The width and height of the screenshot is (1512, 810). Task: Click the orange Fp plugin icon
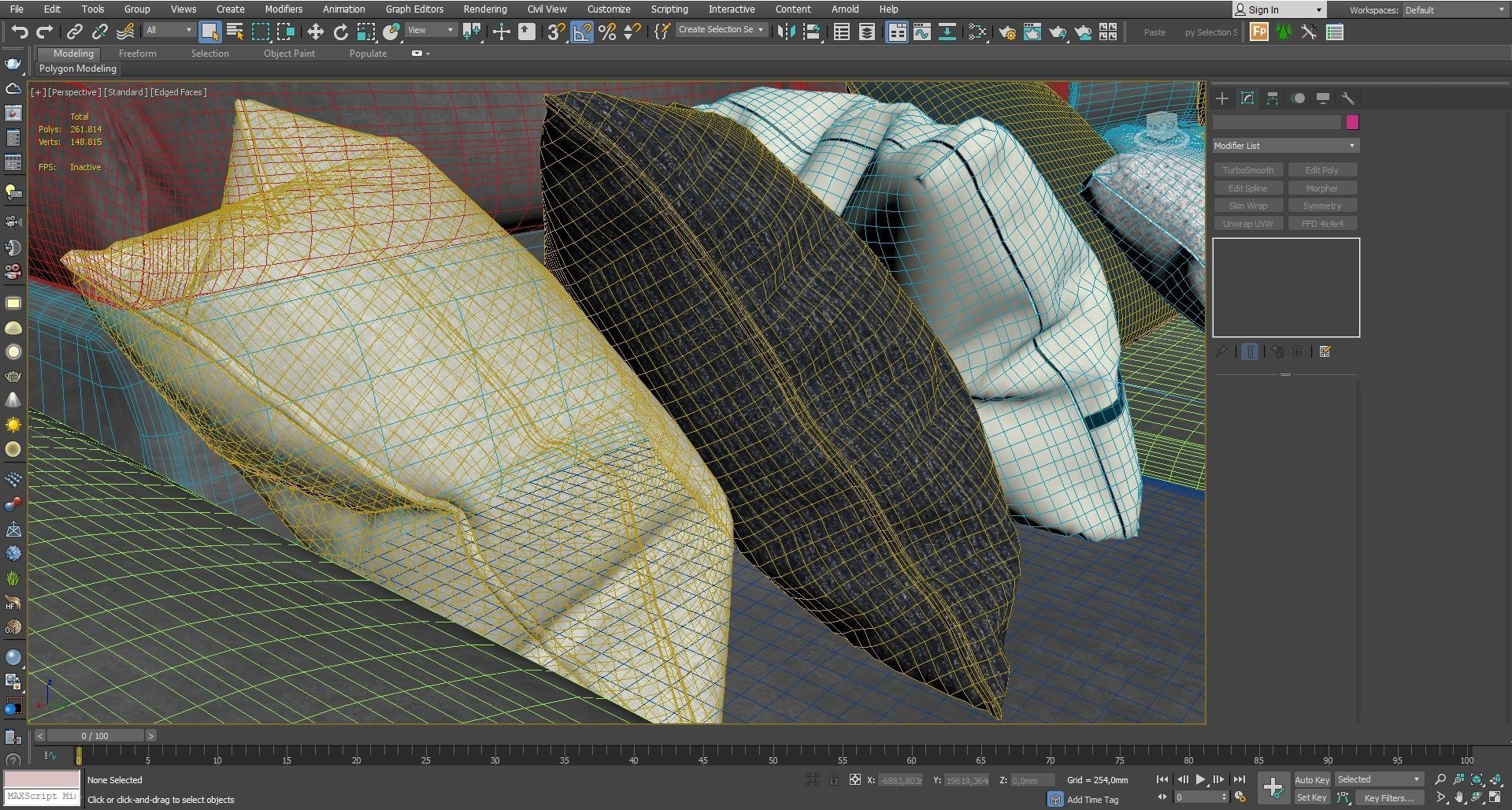[1259, 32]
